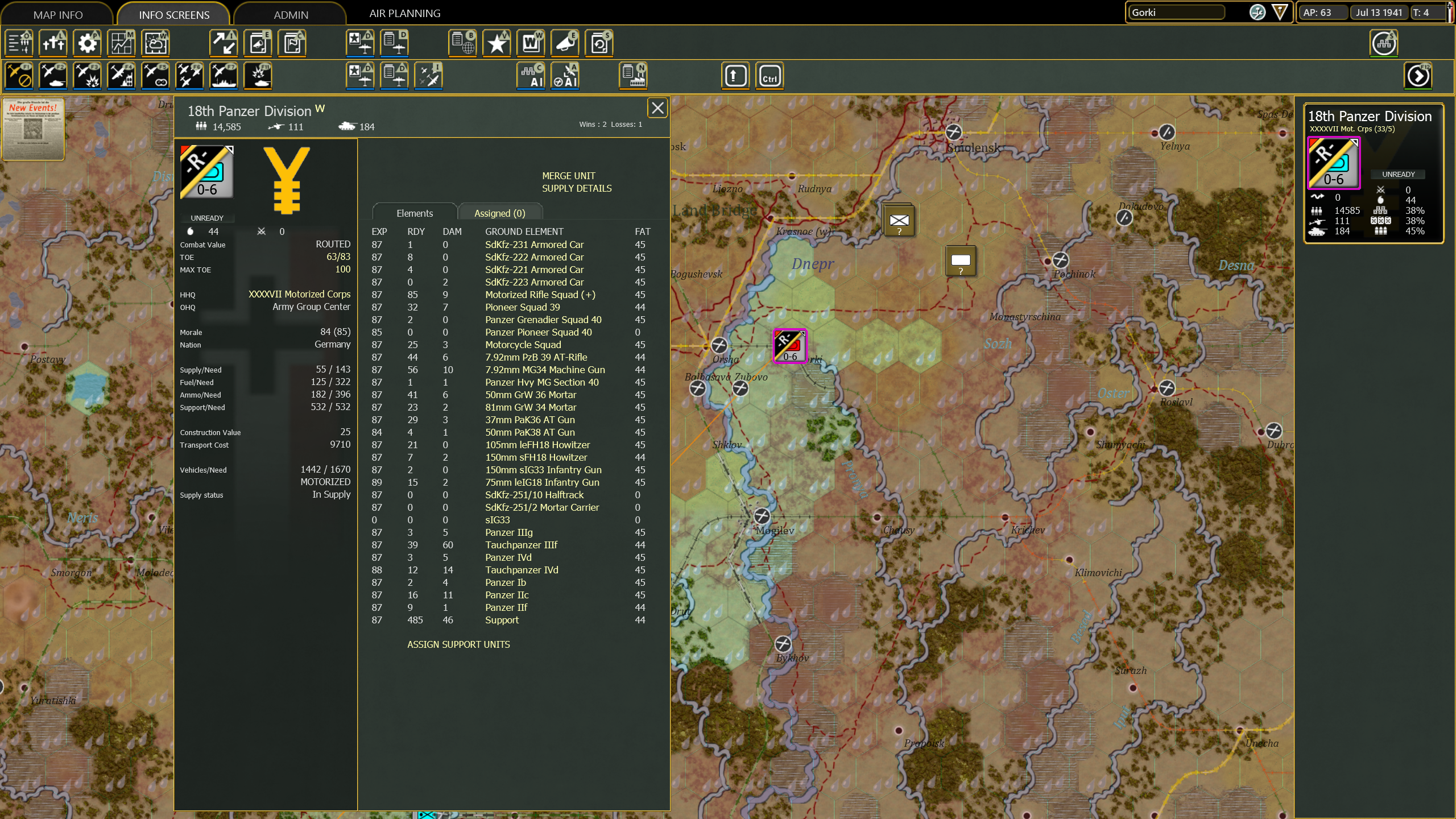Image resolution: width=1456 pixels, height=819 pixels.
Task: Select the F5 air recon mode icon
Action: tap(156, 76)
